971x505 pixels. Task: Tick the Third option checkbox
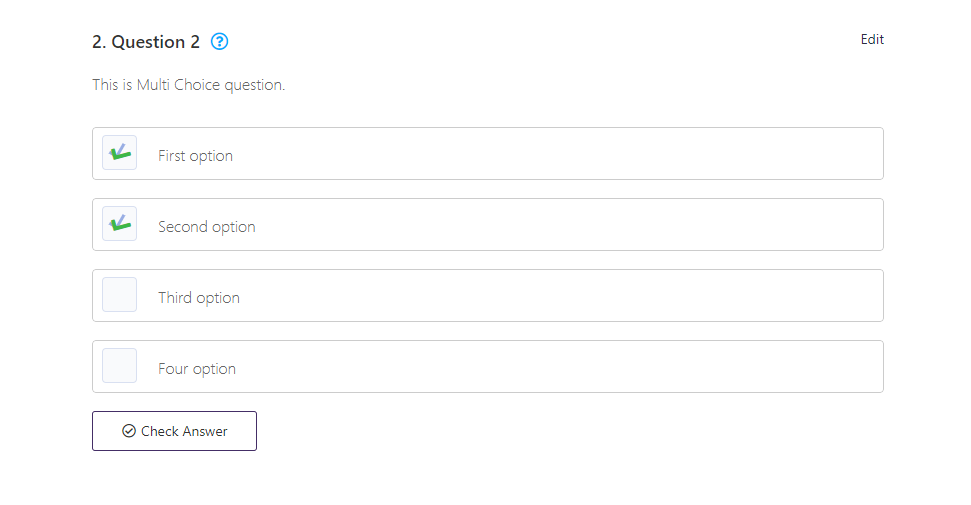point(120,295)
